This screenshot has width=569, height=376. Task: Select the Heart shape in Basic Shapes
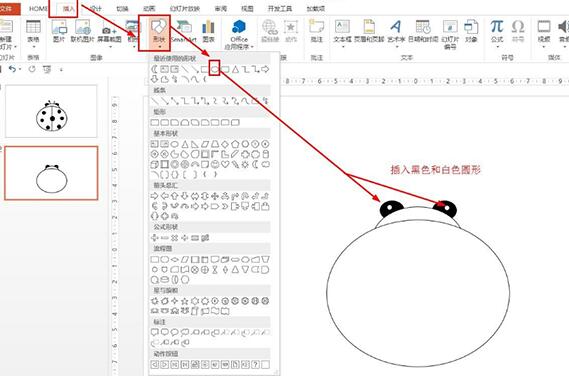[x=225, y=164]
